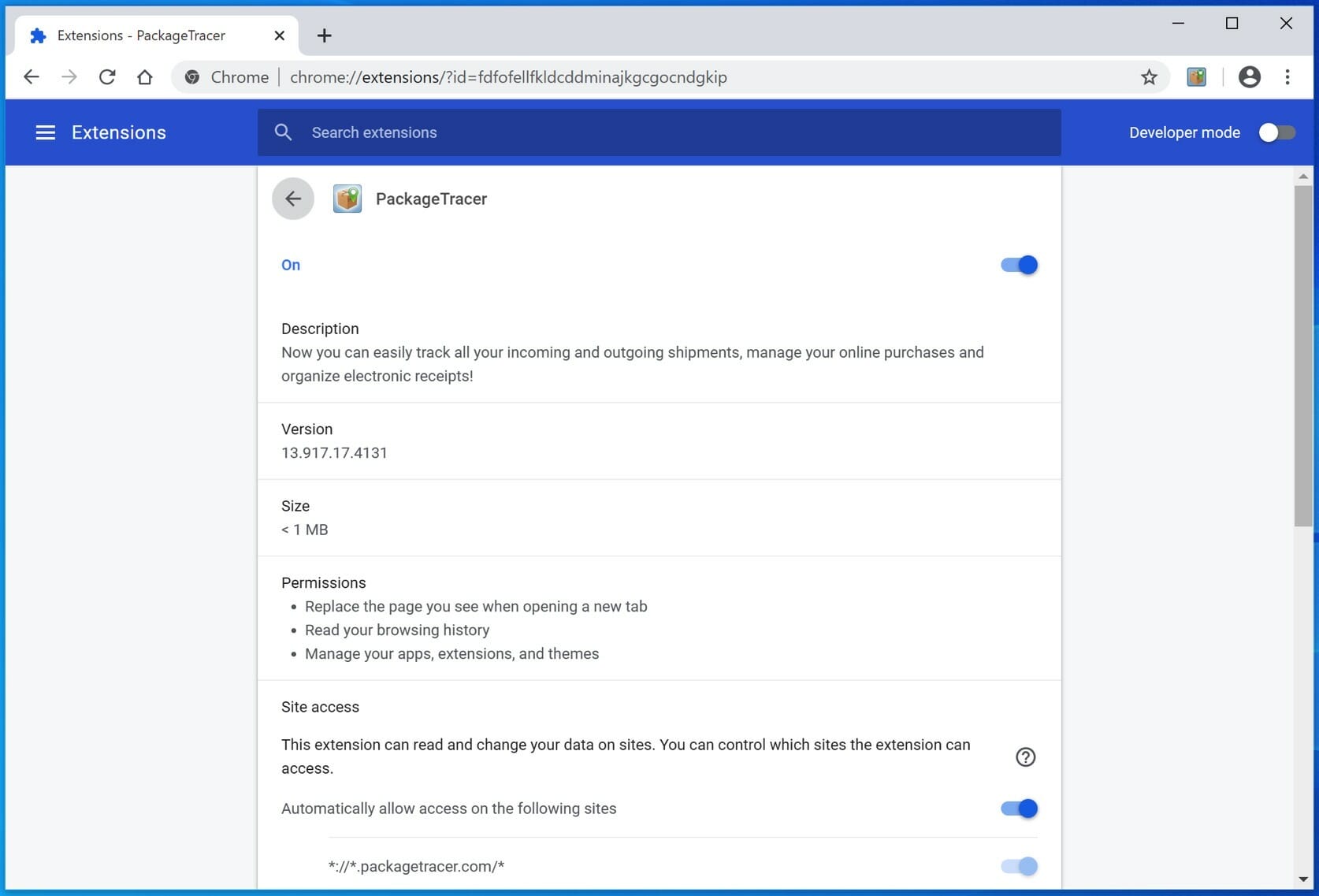1319x896 pixels.
Task: Click the PackageTracer extension title
Action: click(431, 199)
